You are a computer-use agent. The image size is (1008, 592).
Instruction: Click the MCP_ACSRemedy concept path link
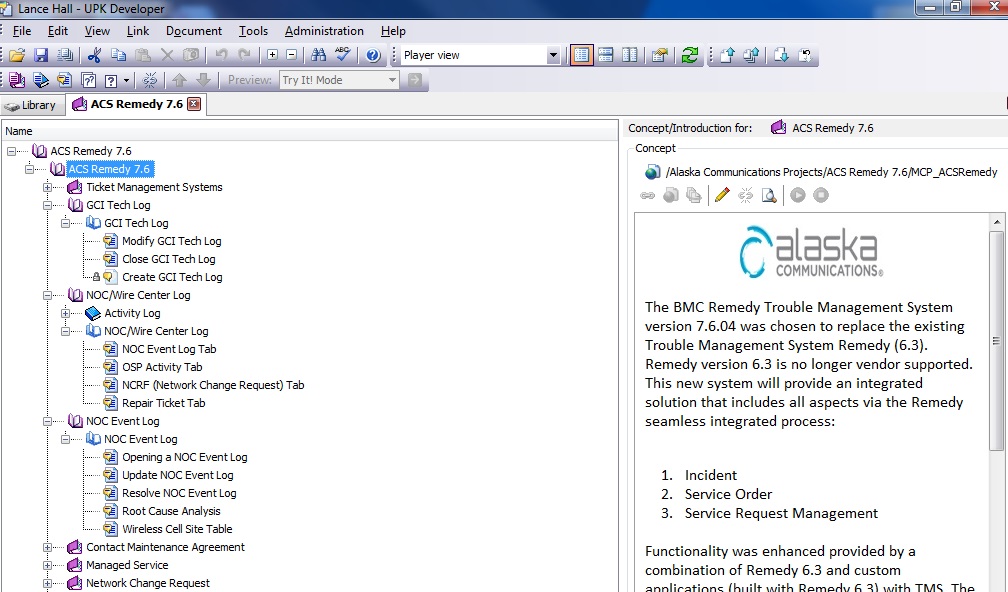[831, 172]
